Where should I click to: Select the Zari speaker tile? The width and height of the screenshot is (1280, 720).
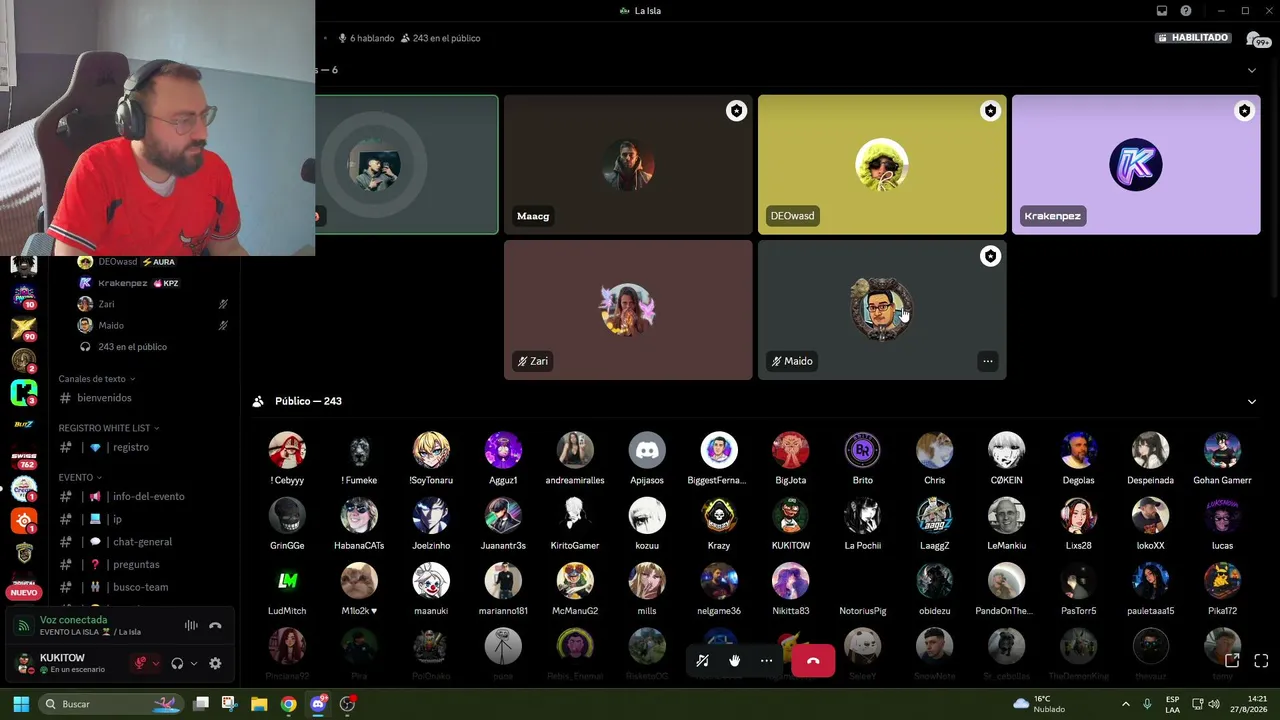[628, 310]
